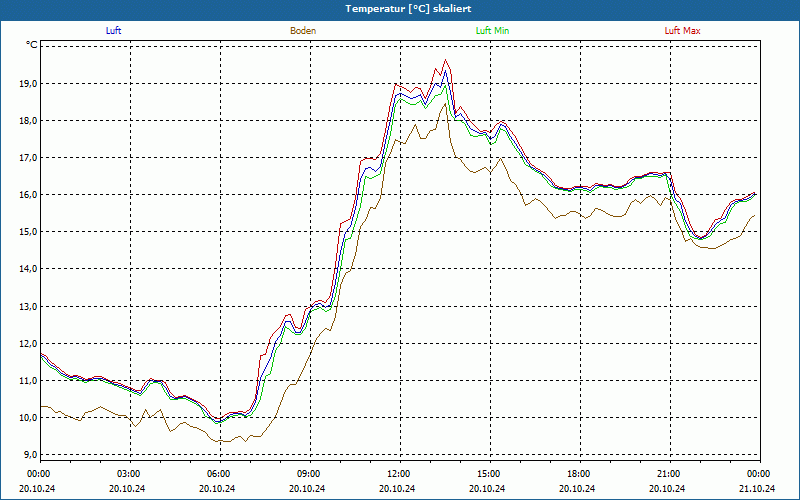The width and height of the screenshot is (800, 500).
Task: Click the '19,0' y-axis value
Action: (x=29, y=84)
